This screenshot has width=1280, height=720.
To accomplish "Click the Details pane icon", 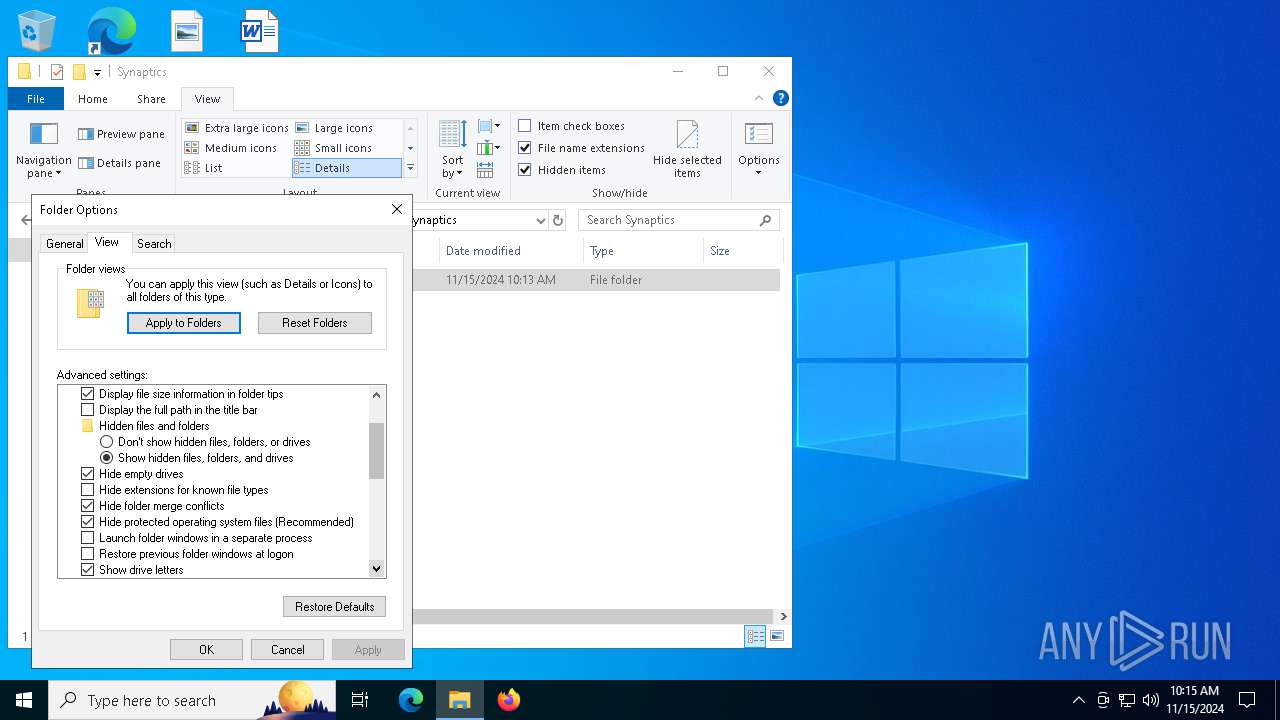I will [86, 163].
